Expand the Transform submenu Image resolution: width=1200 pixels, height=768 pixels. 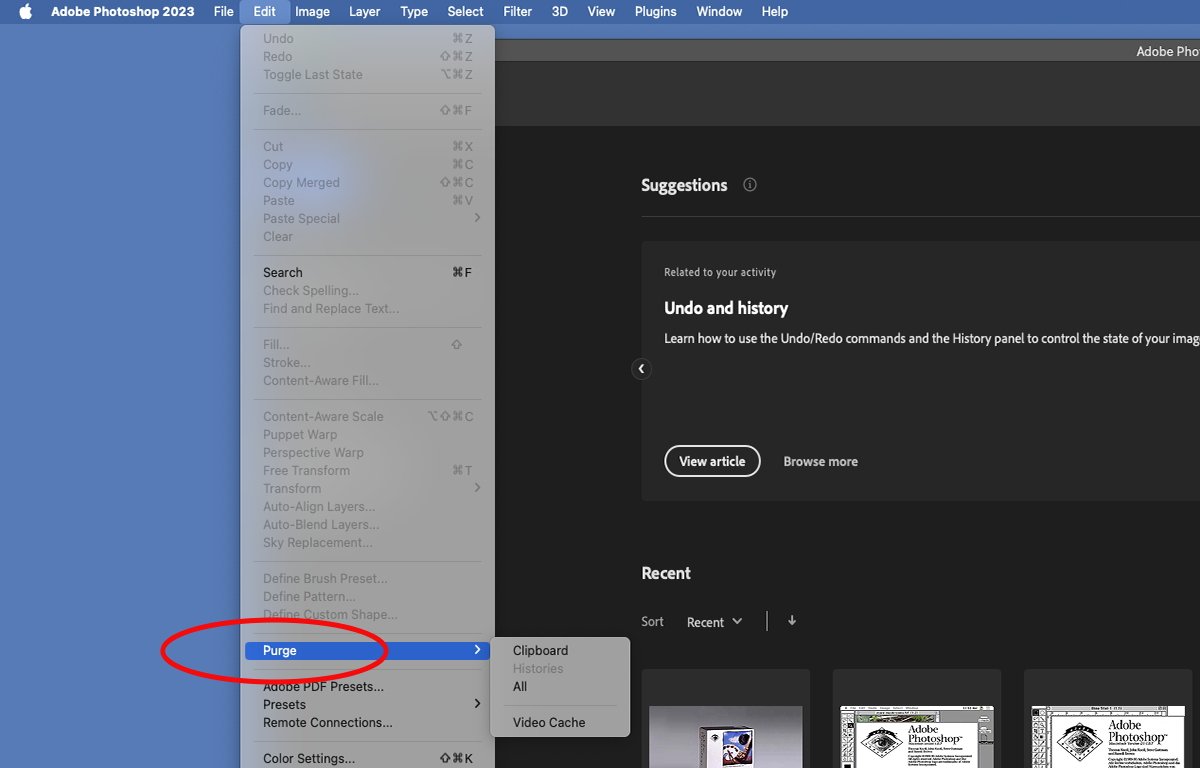pyautogui.click(x=292, y=488)
